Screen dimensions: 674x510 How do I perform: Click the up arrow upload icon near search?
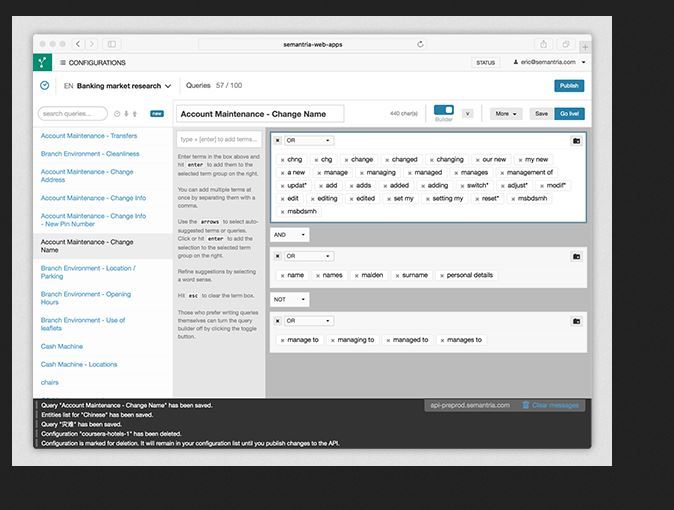tap(135, 114)
